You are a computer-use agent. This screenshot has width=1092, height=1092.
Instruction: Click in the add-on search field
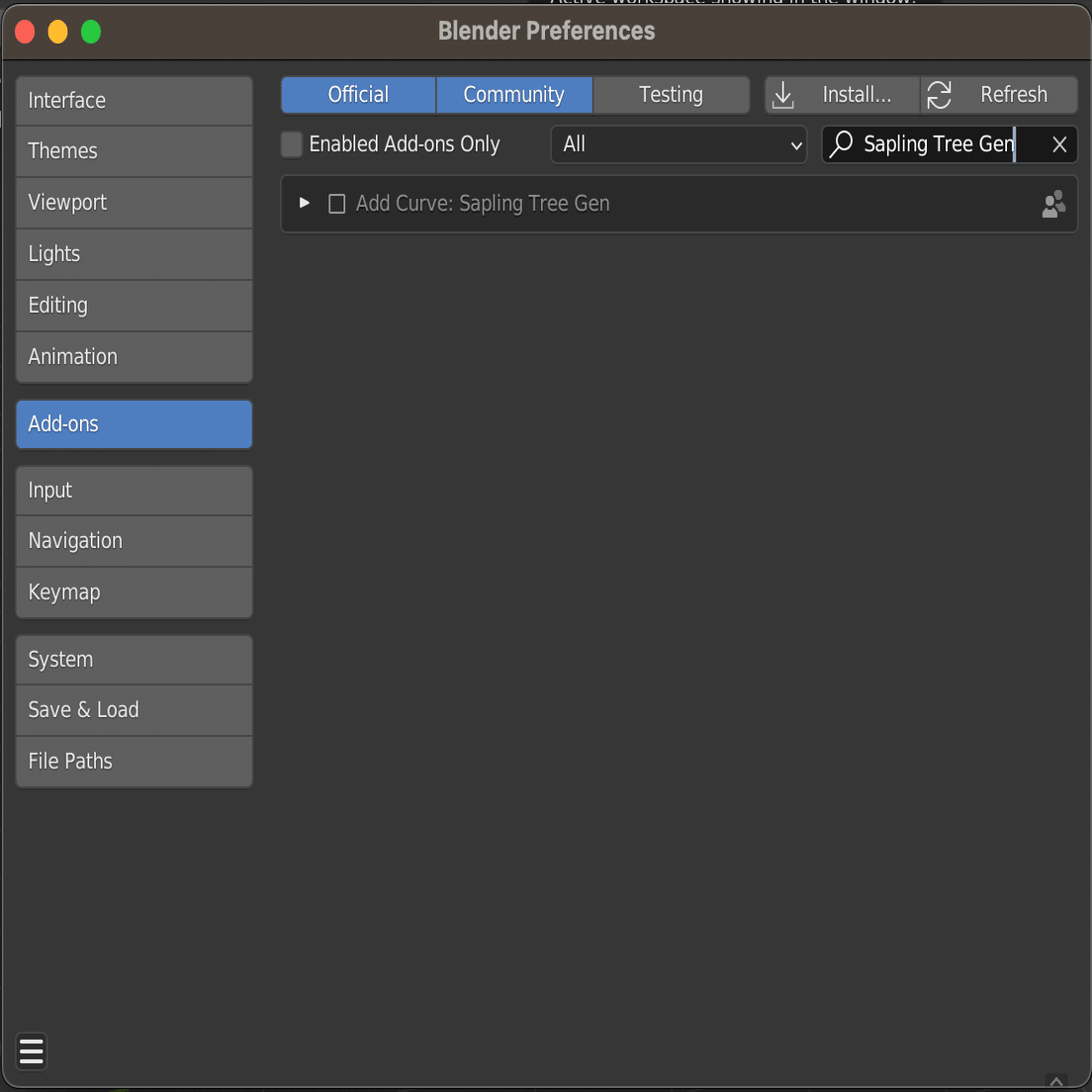click(x=935, y=144)
